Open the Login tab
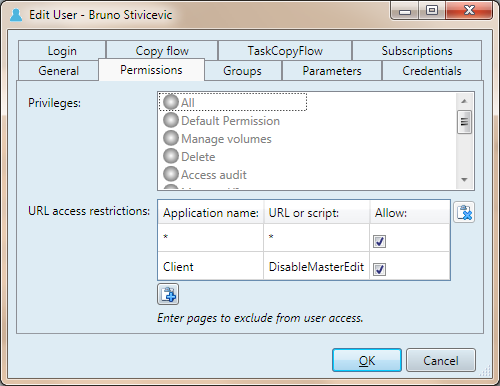The width and height of the screenshot is (500, 386). pos(62,51)
